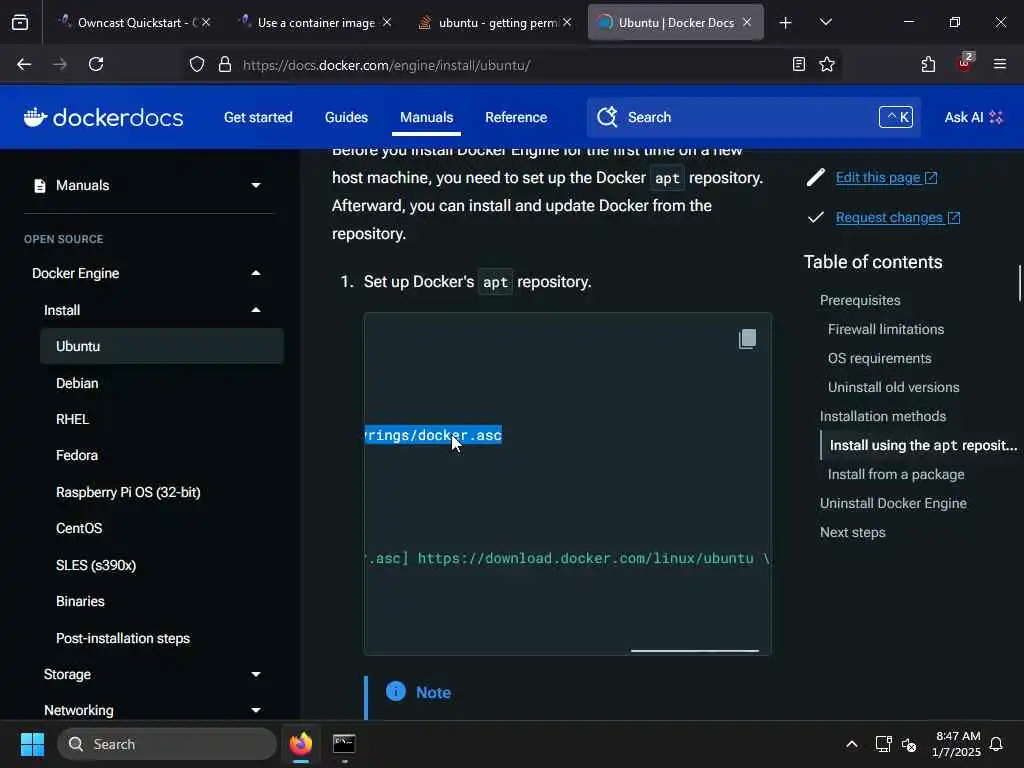The image size is (1024, 768).
Task: Expand the Storage section arrow
Action: [x=256, y=674]
